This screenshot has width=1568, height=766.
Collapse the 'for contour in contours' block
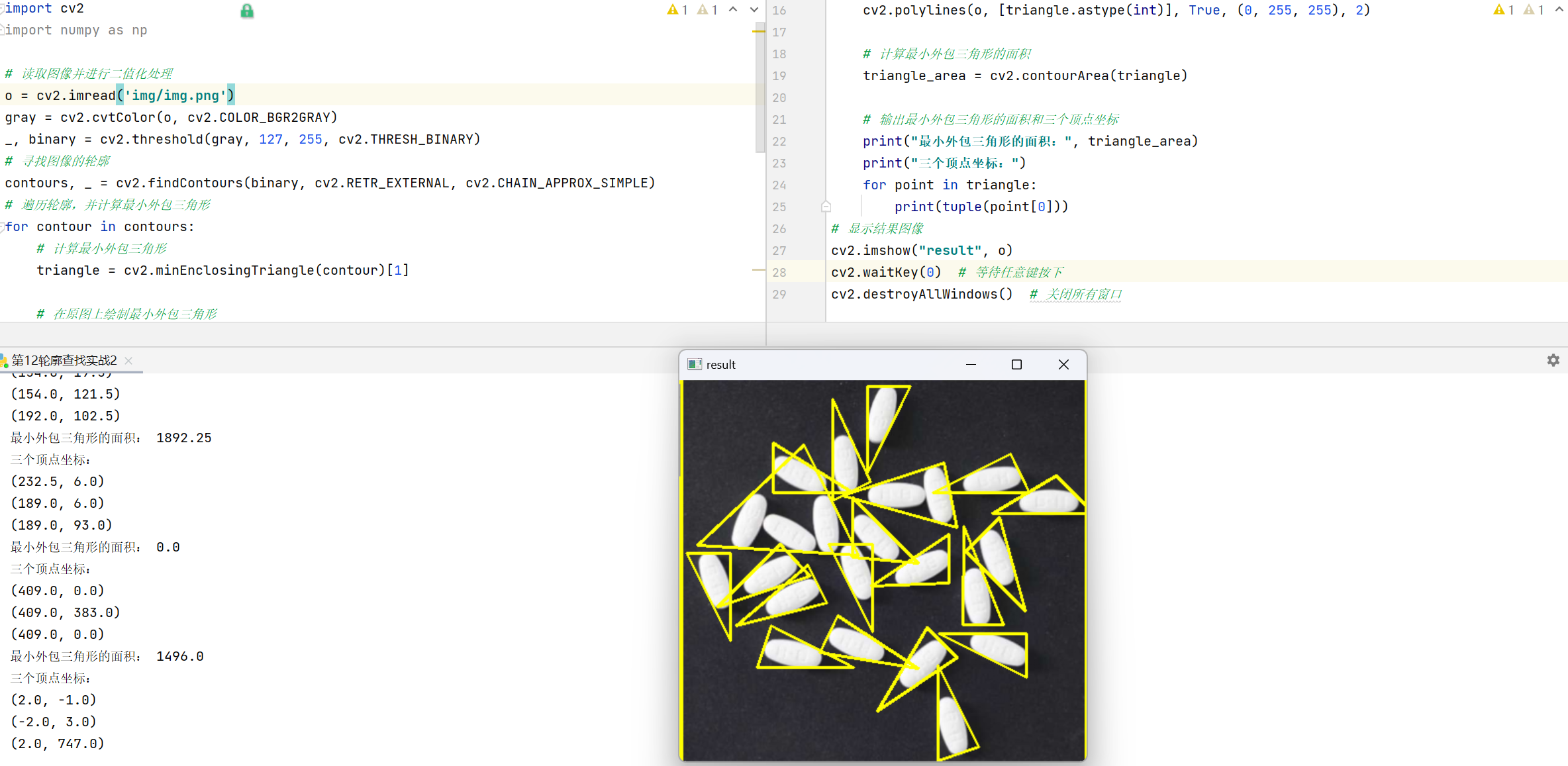3,227
